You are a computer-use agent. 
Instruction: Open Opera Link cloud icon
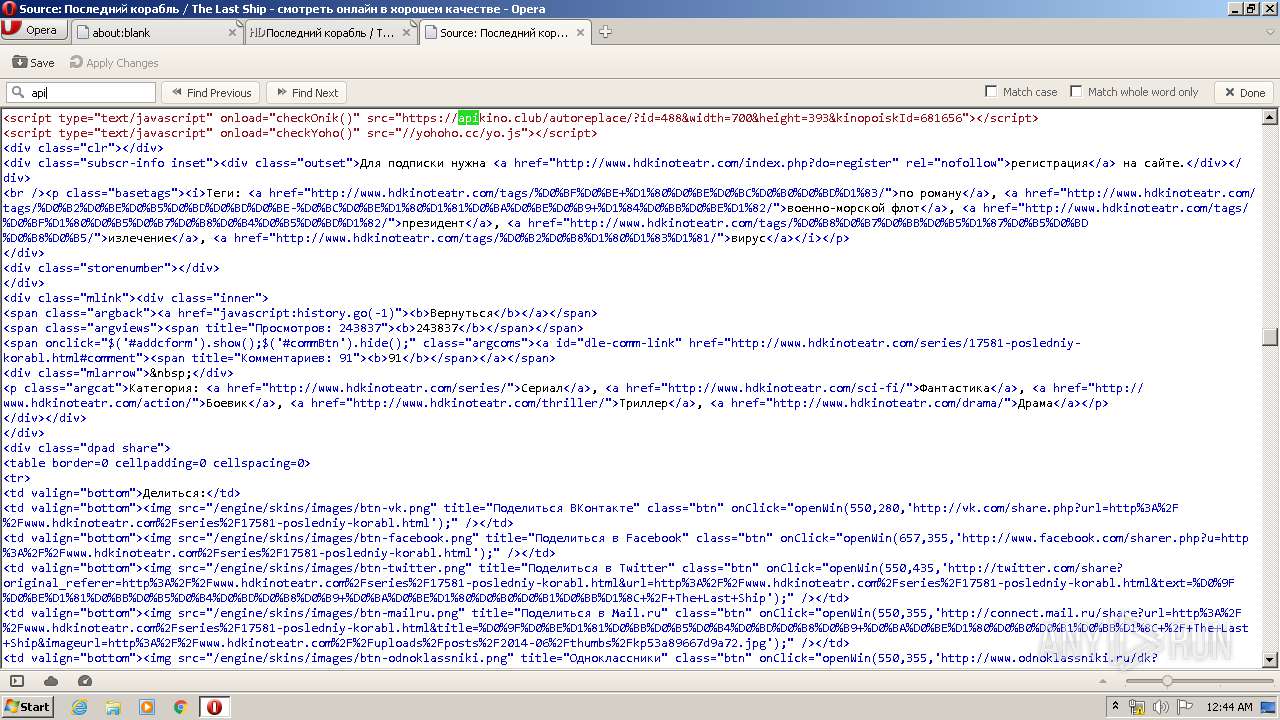[51, 681]
